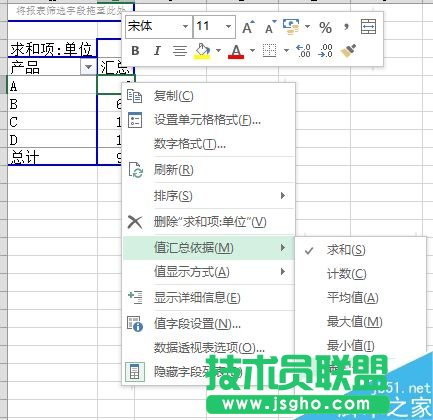The image size is (433, 420).
Task: Select row label D in pivot table
Action: point(52,139)
